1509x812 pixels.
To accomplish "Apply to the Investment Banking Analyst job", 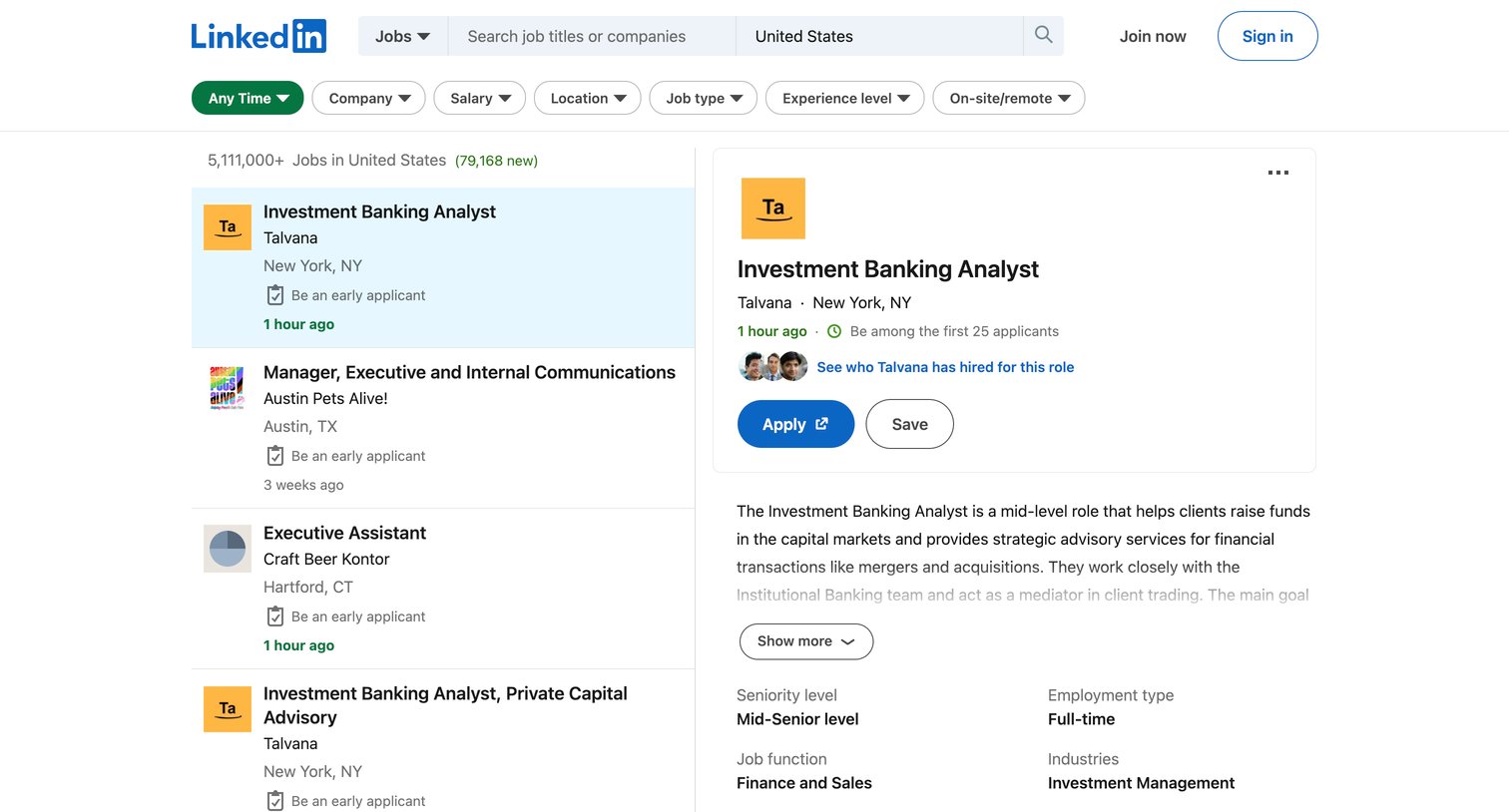I will point(795,424).
